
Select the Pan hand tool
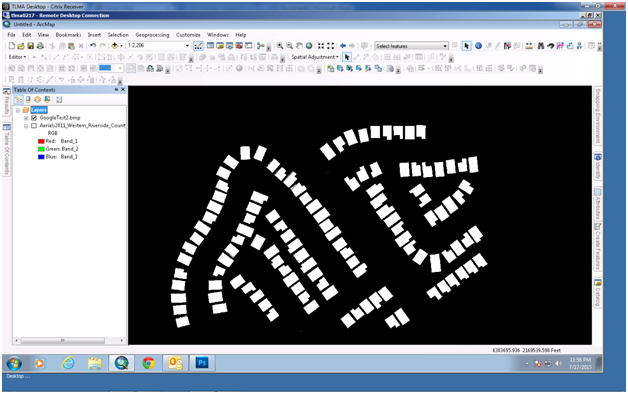(x=299, y=46)
